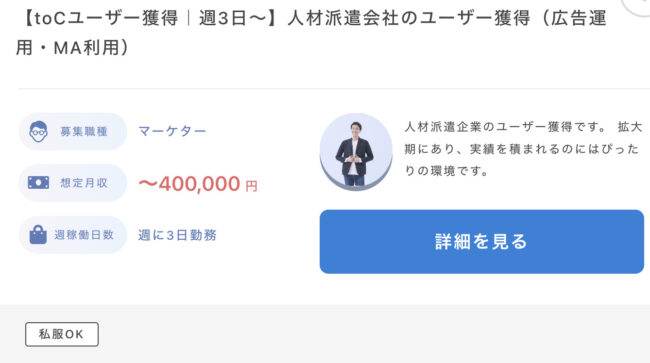
Task: Click the 人材派遣企業のユーザー獲得です sentence
Action: click(506, 127)
